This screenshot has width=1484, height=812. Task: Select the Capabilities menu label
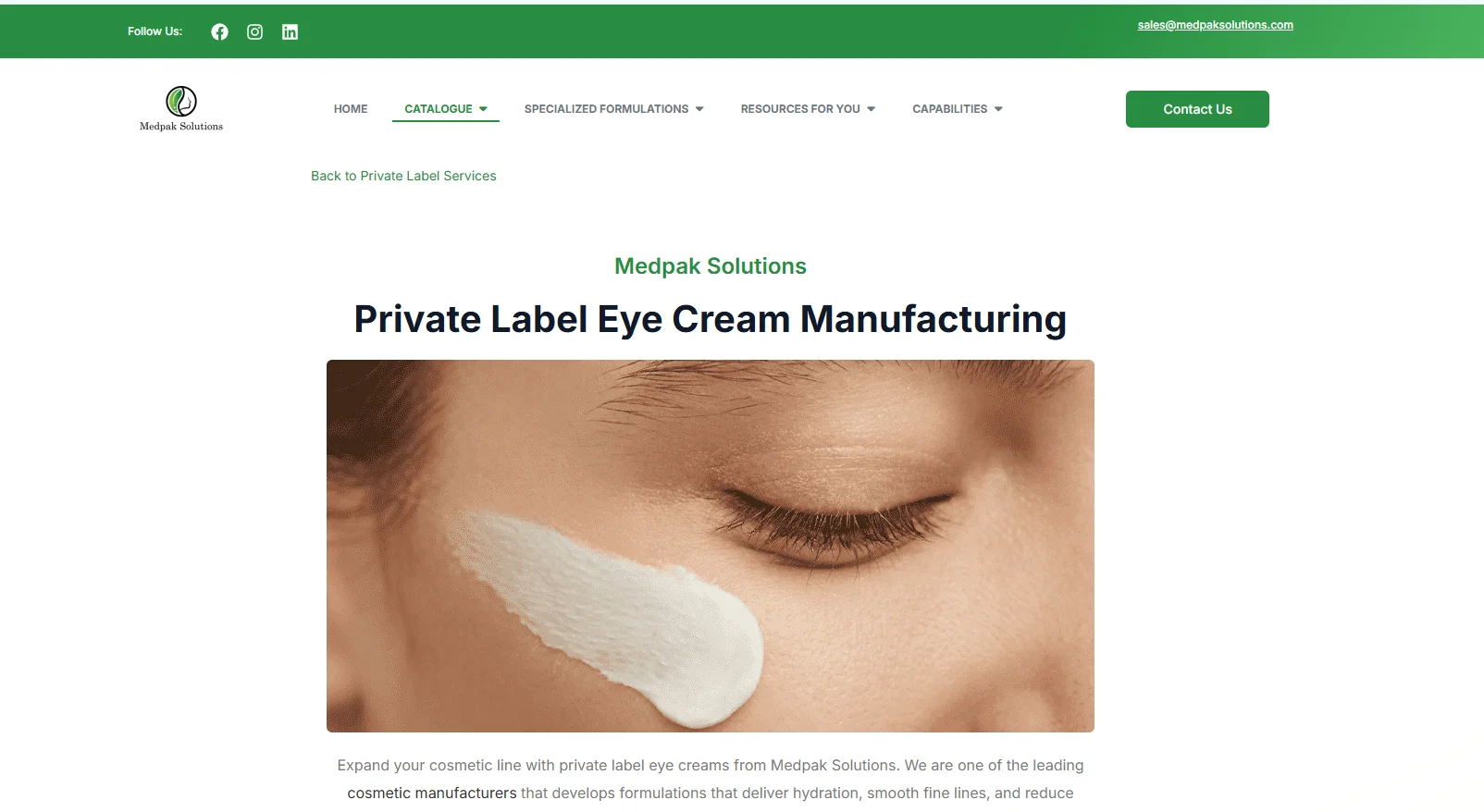pos(949,109)
